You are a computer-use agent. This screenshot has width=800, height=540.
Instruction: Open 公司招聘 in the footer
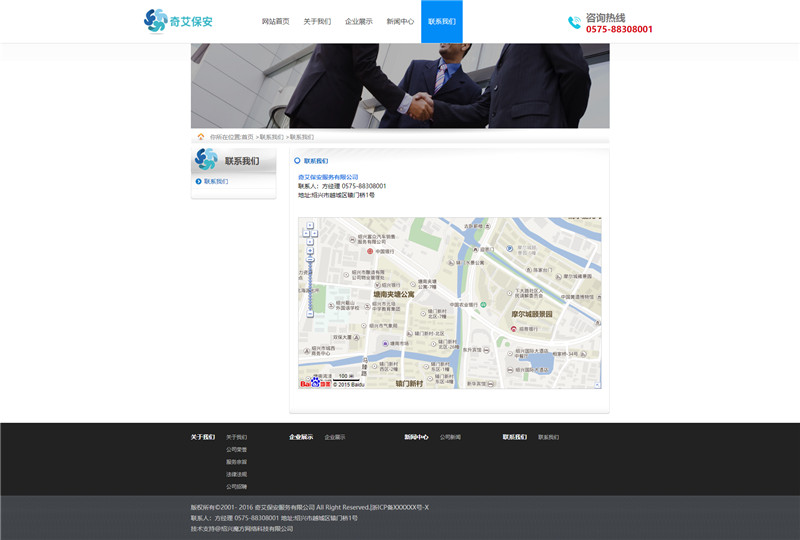coord(236,487)
